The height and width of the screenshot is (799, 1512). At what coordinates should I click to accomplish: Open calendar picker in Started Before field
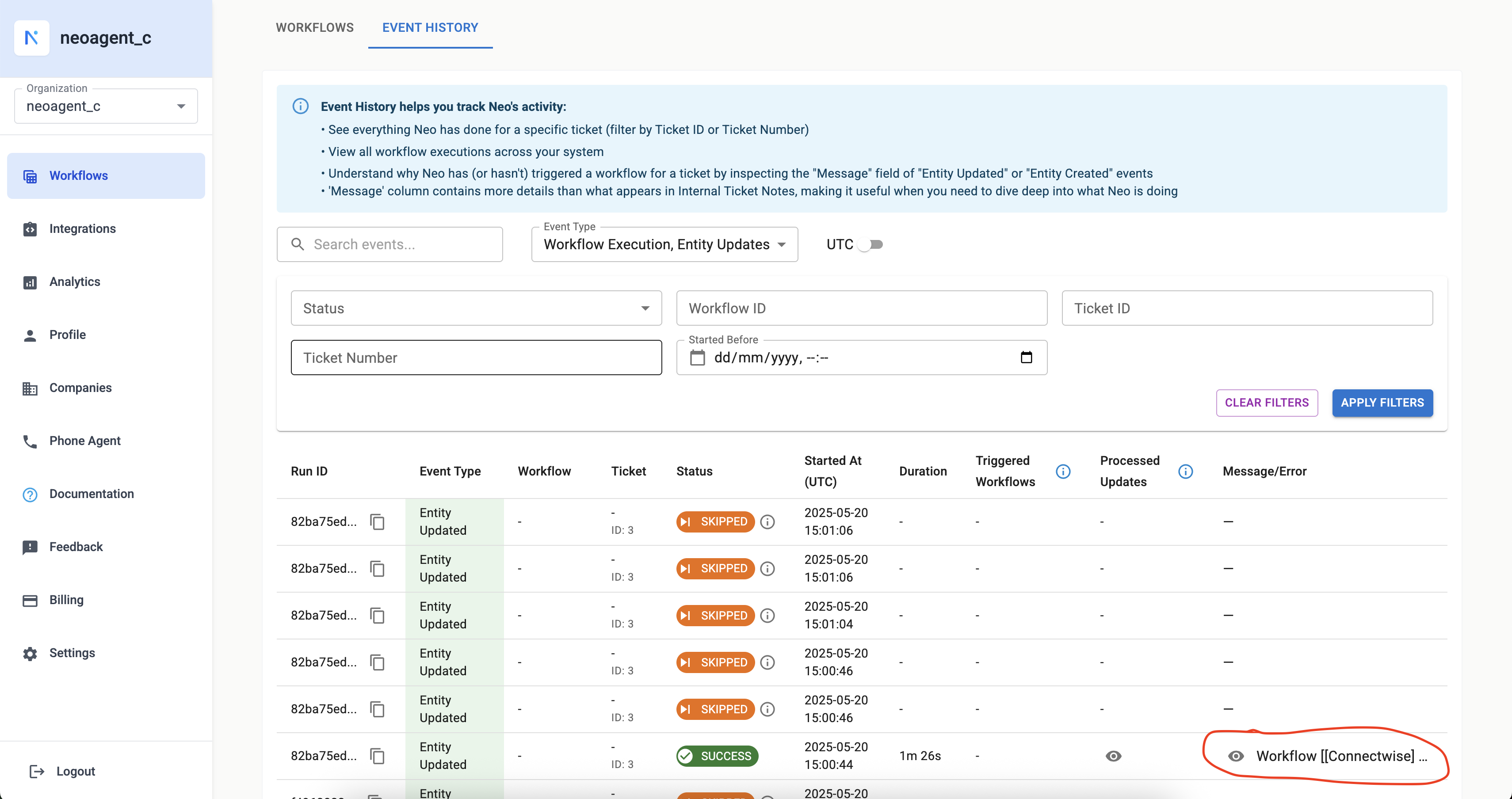point(1026,357)
